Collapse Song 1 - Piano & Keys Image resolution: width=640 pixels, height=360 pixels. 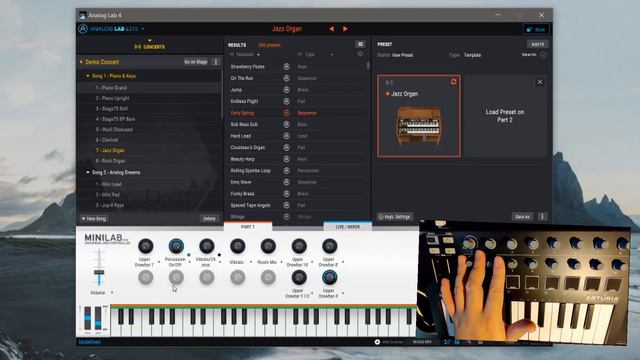[x=88, y=76]
